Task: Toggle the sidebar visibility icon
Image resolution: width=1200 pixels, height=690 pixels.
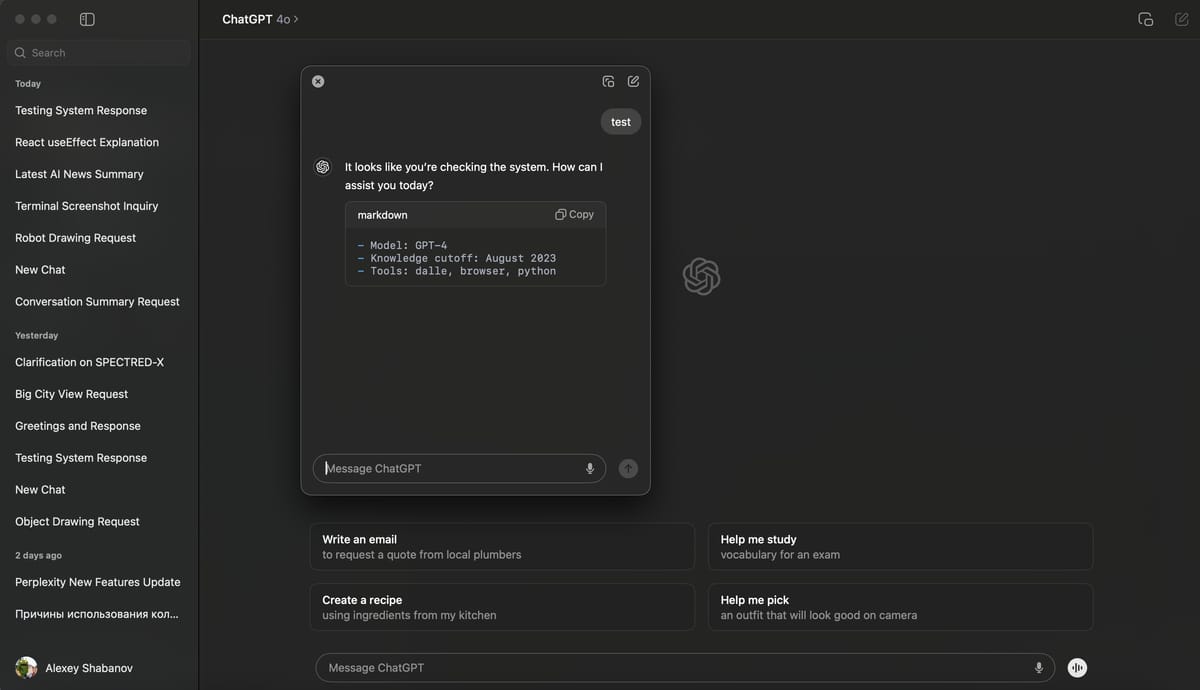Action: [86, 18]
